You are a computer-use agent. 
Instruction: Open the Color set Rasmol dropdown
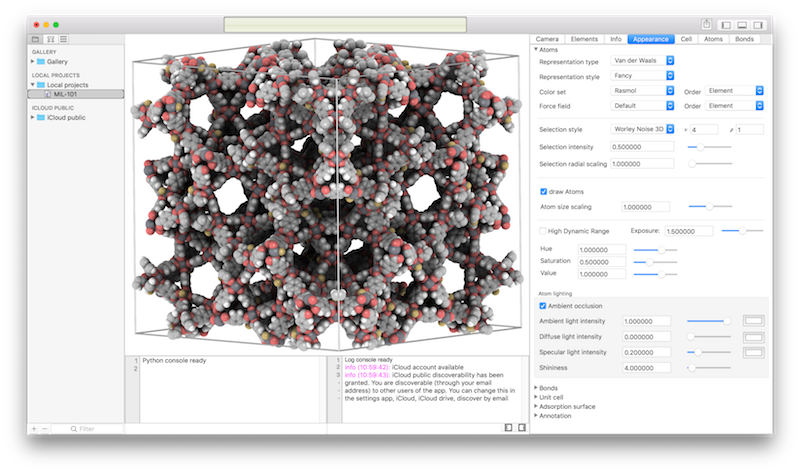click(642, 90)
